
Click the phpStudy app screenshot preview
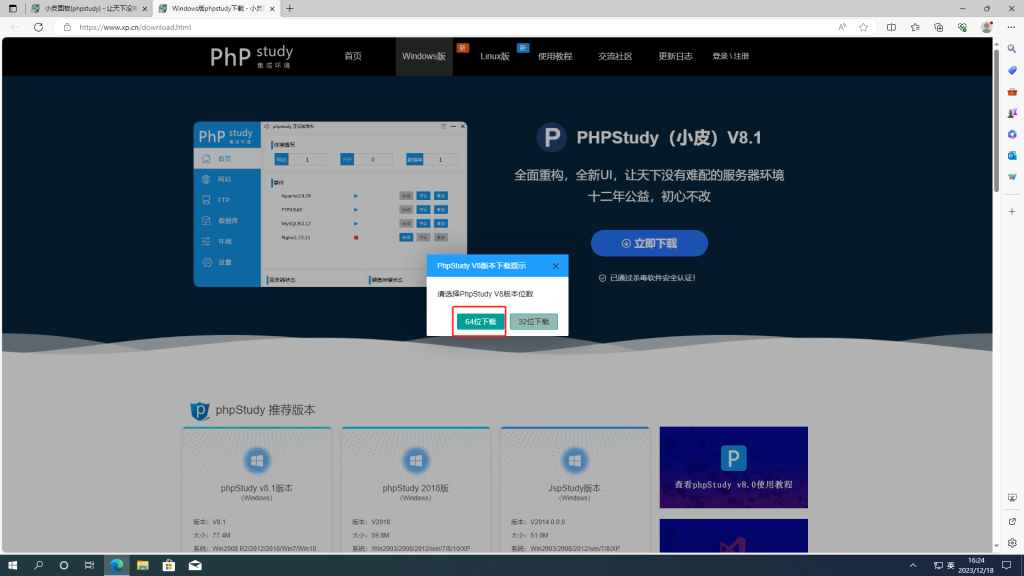[330, 204]
